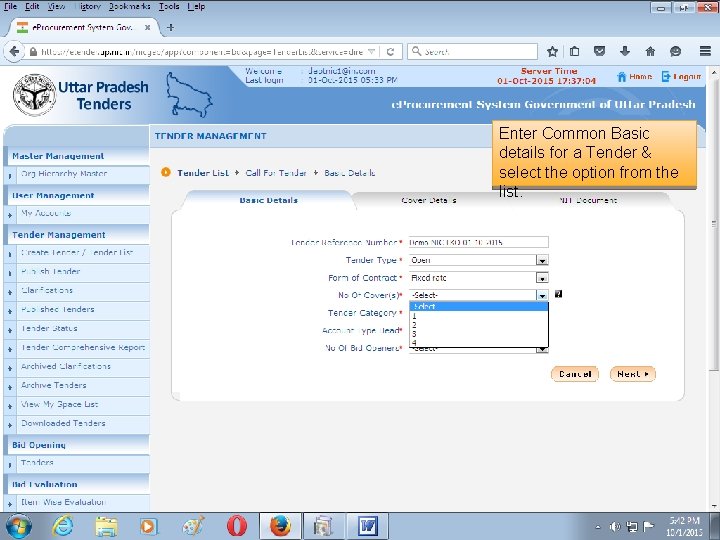This screenshot has width=720, height=540.
Task: Bookmark this page with star icon
Action: click(552, 51)
